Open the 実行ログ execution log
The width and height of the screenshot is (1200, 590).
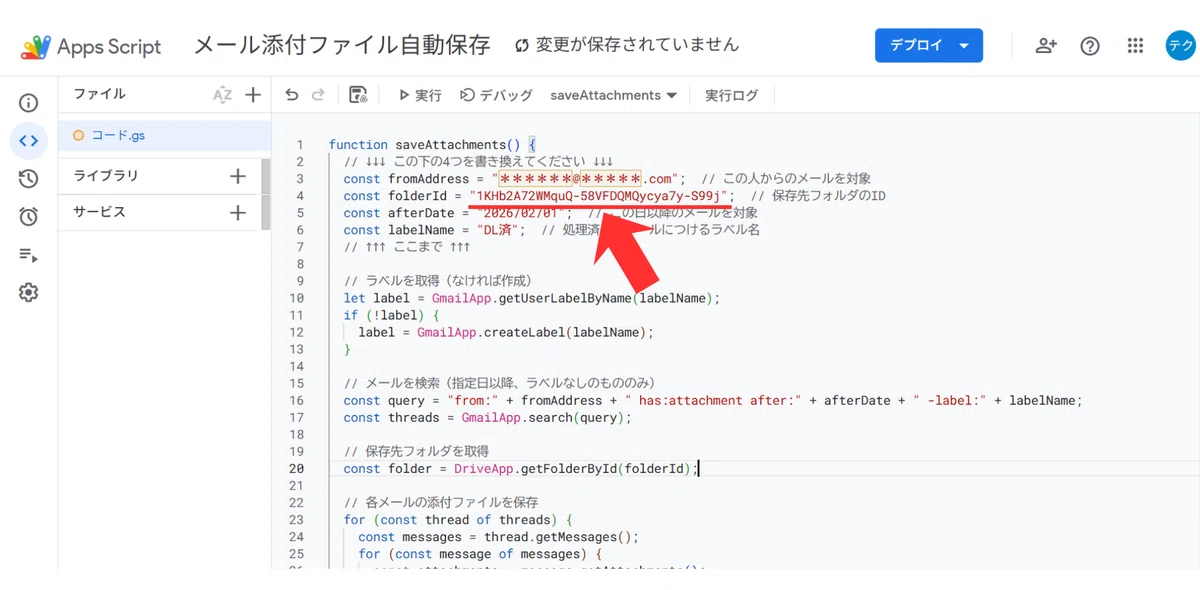[732, 95]
